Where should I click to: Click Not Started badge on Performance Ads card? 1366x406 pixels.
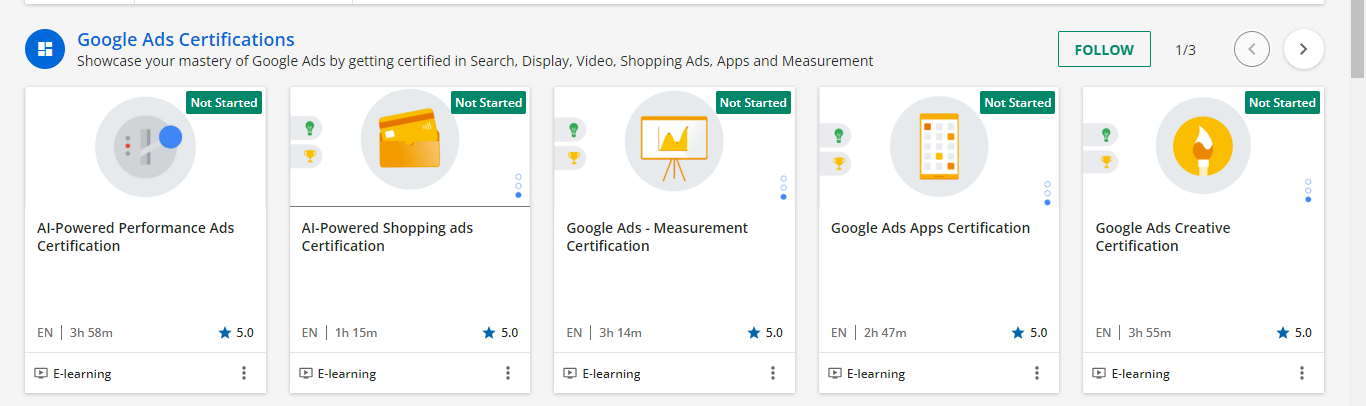pyautogui.click(x=224, y=102)
